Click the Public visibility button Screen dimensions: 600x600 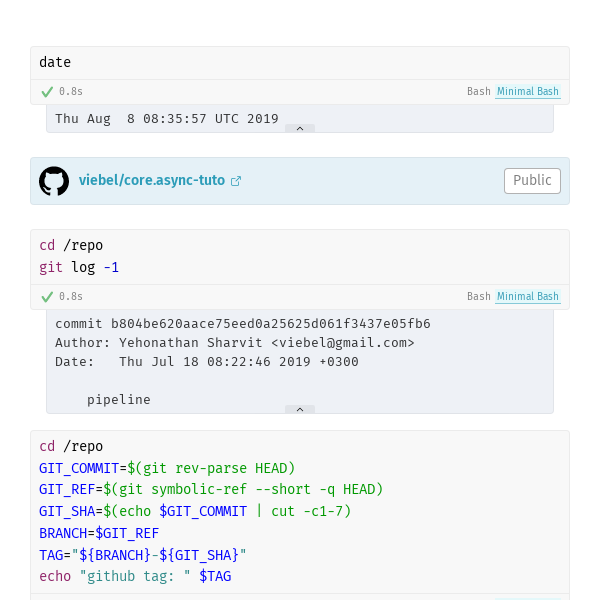point(532,181)
